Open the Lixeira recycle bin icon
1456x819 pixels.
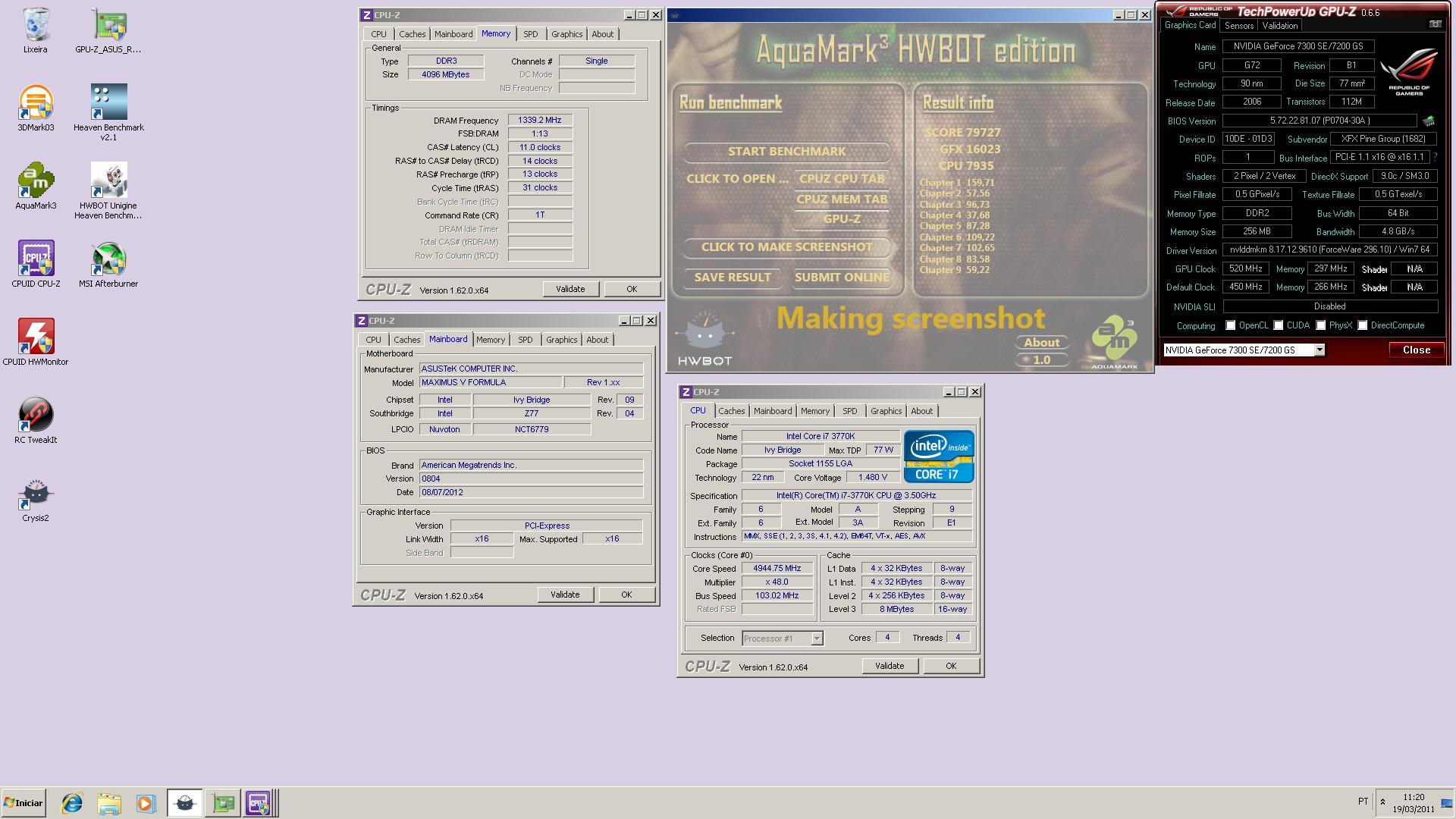pyautogui.click(x=36, y=30)
